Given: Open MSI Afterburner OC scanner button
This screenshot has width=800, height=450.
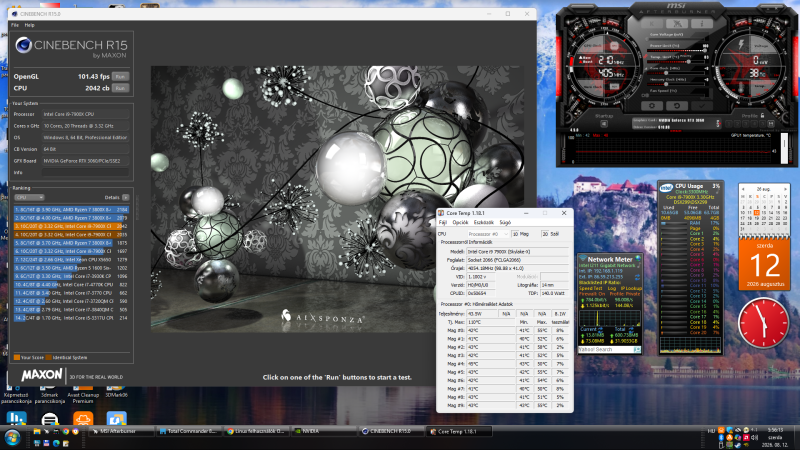Looking at the screenshot, I should [677, 24].
